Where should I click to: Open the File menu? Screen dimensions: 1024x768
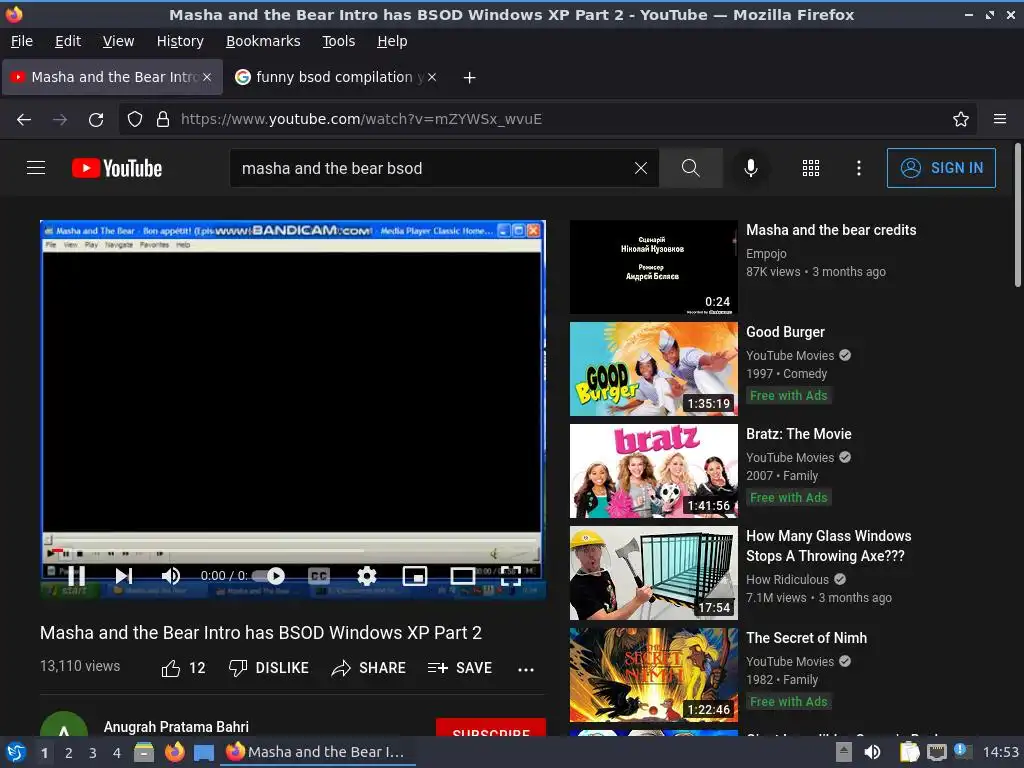(x=22, y=41)
